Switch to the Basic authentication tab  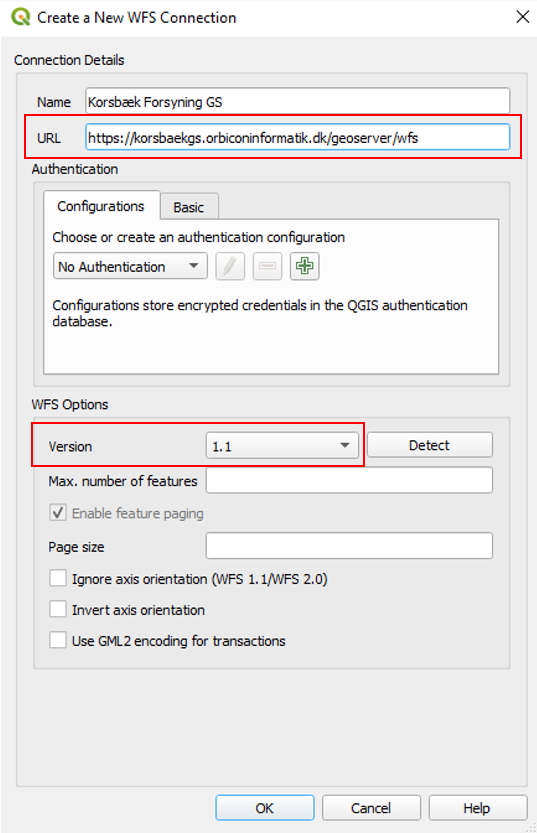tap(189, 207)
